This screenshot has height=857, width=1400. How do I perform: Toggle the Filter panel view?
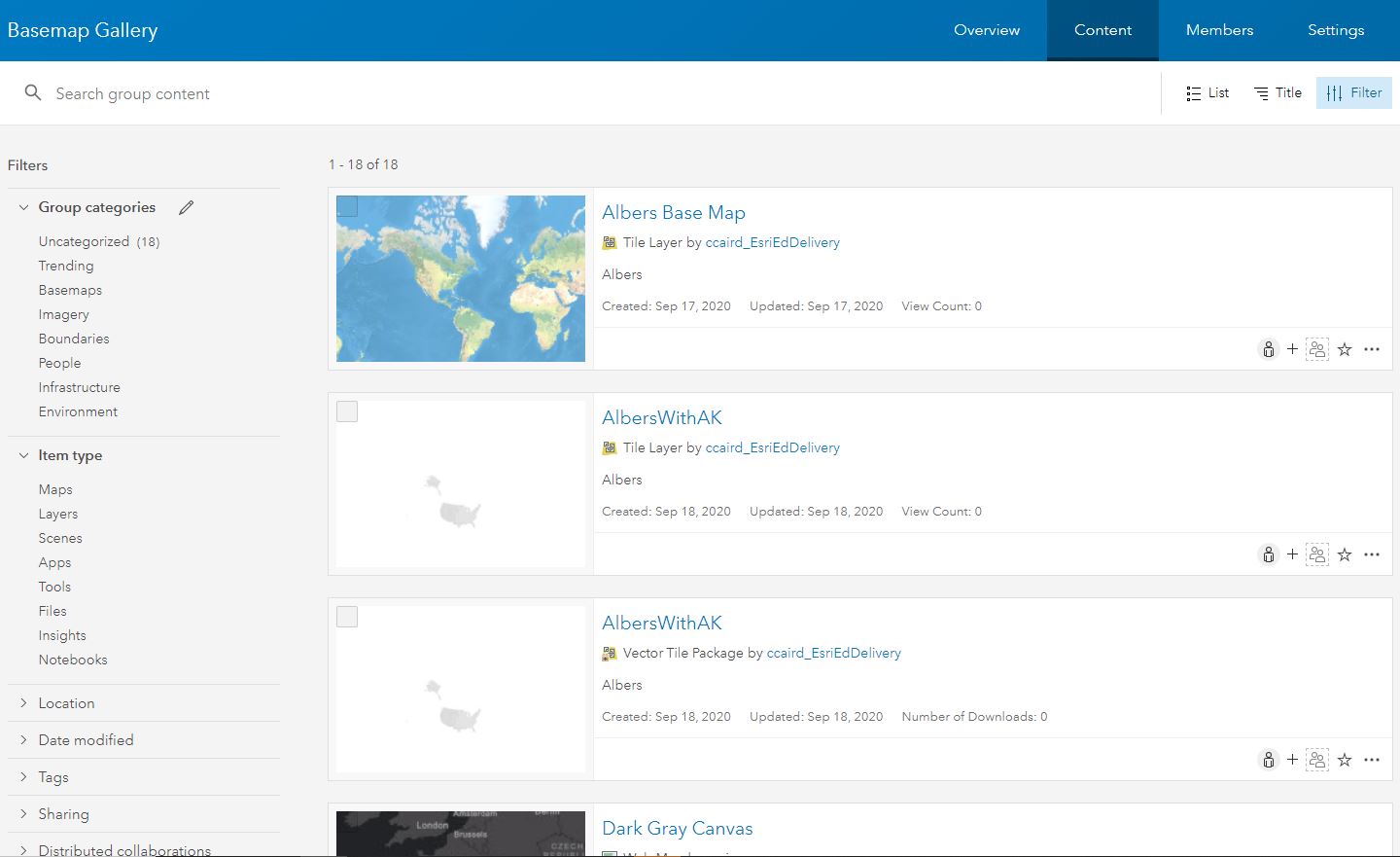point(1353,92)
